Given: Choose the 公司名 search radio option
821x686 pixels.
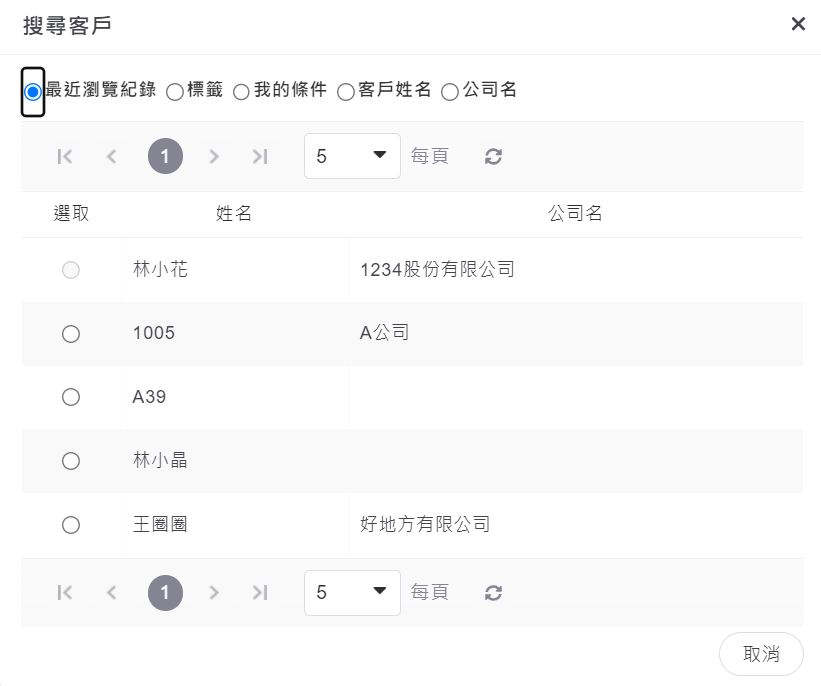Looking at the screenshot, I should 450,92.
